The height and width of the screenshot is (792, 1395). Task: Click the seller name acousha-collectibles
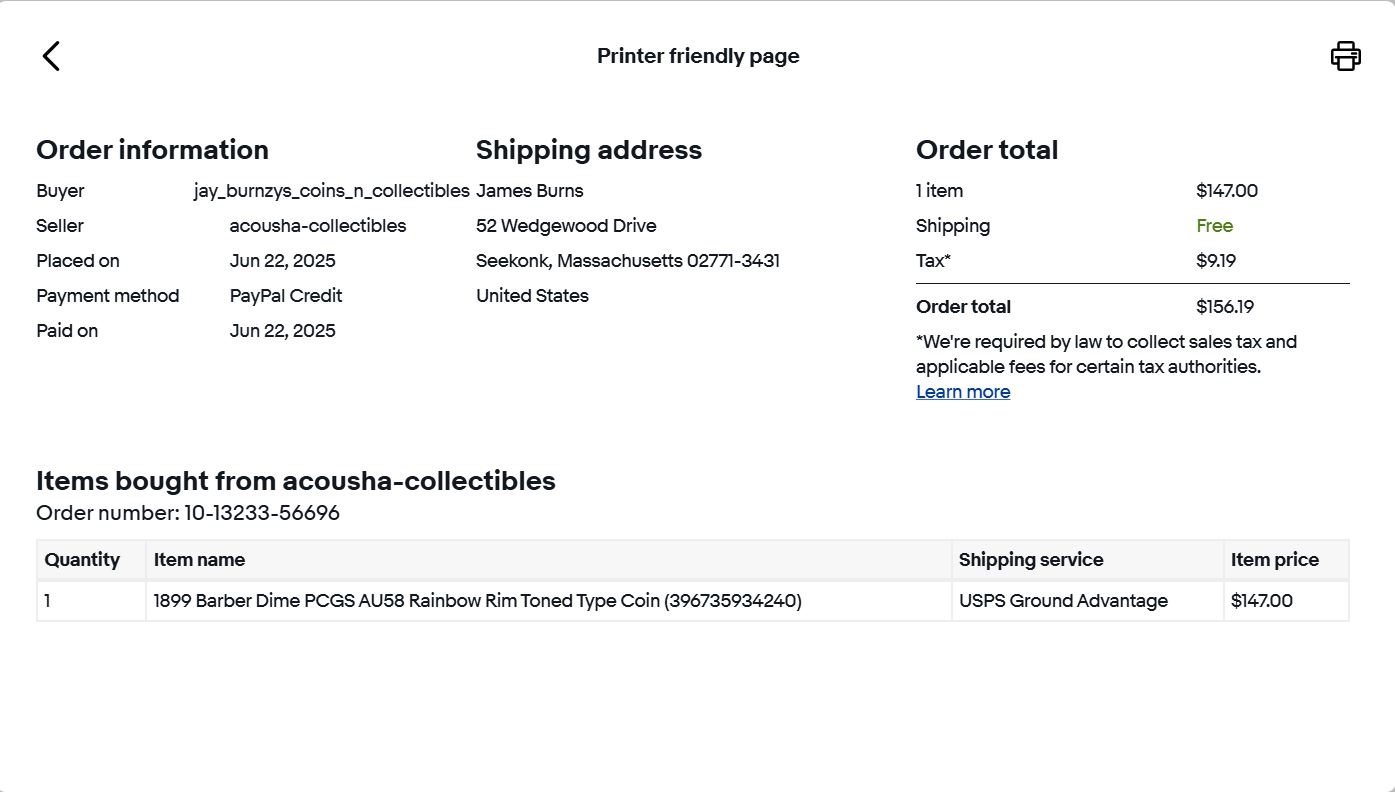(317, 226)
